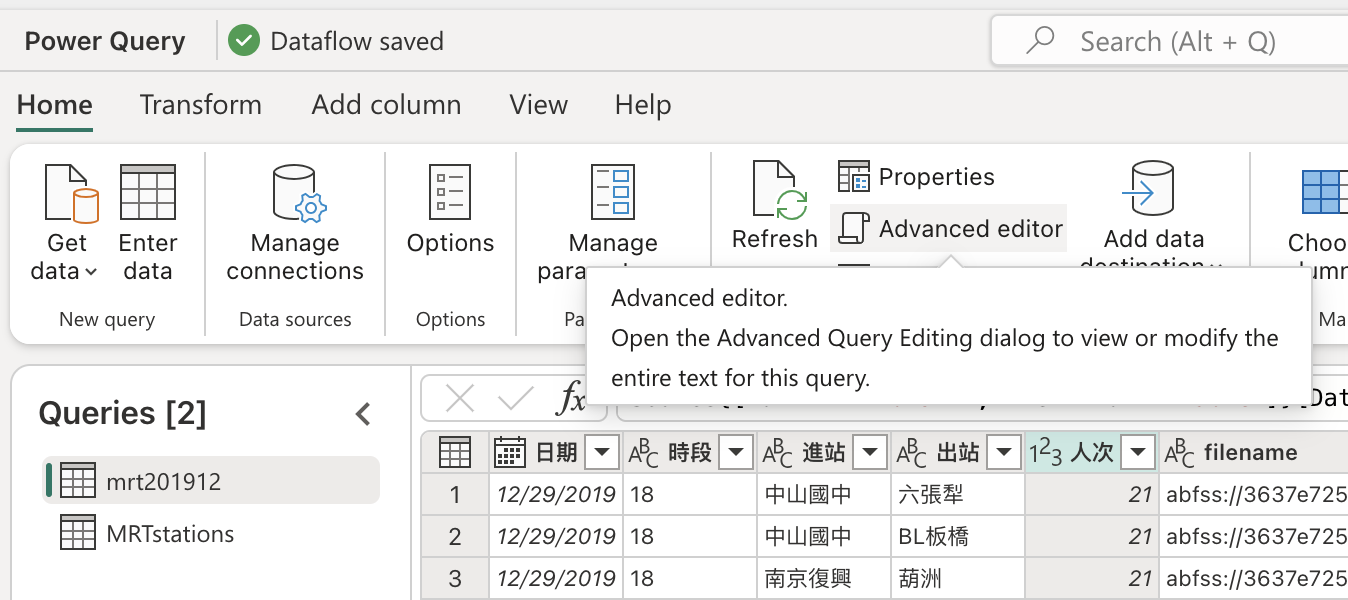The height and width of the screenshot is (600, 1348).
Task: Click the BL板橋 cell
Action: [957, 536]
